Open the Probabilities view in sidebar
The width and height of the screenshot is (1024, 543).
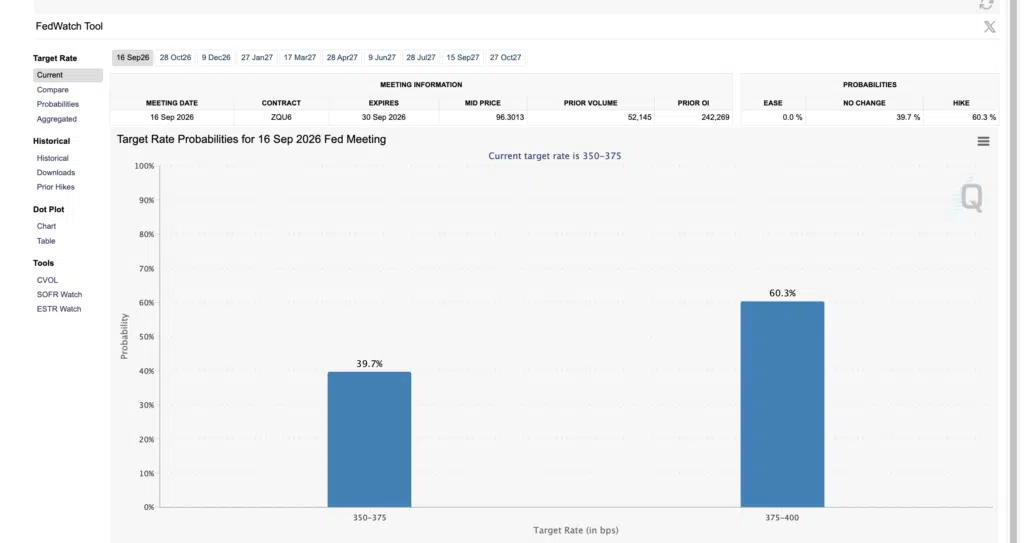point(57,104)
